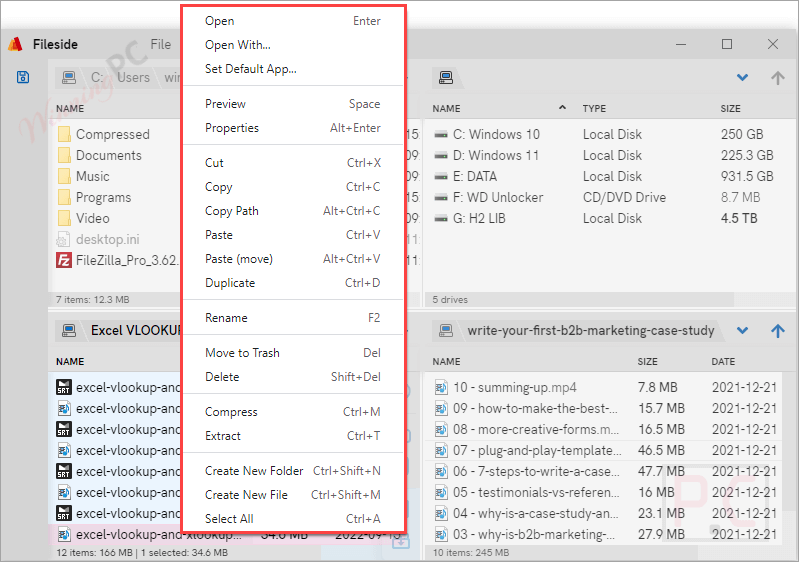
Task: Select Preview from context menu
Action: pyautogui.click(x=293, y=104)
